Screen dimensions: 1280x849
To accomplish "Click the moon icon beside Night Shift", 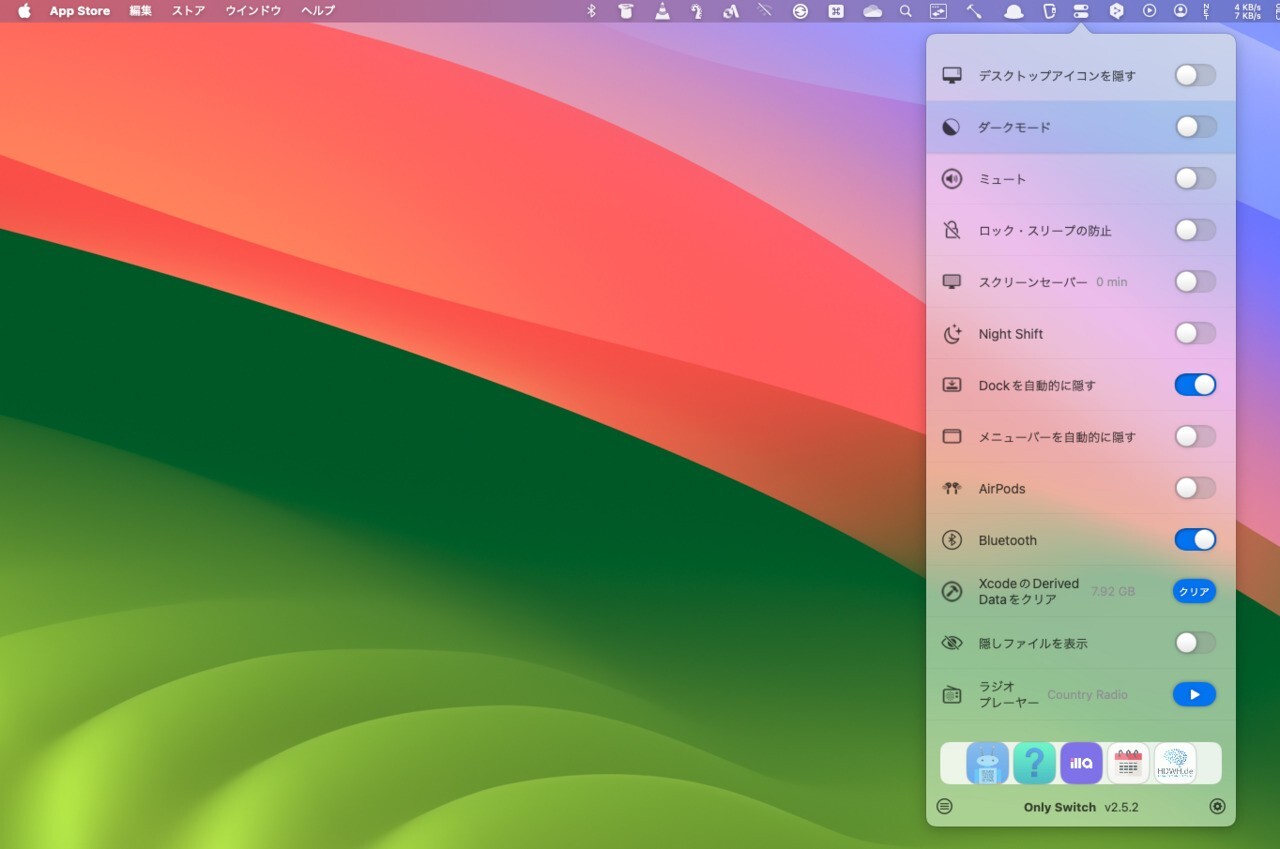I will pos(952,334).
